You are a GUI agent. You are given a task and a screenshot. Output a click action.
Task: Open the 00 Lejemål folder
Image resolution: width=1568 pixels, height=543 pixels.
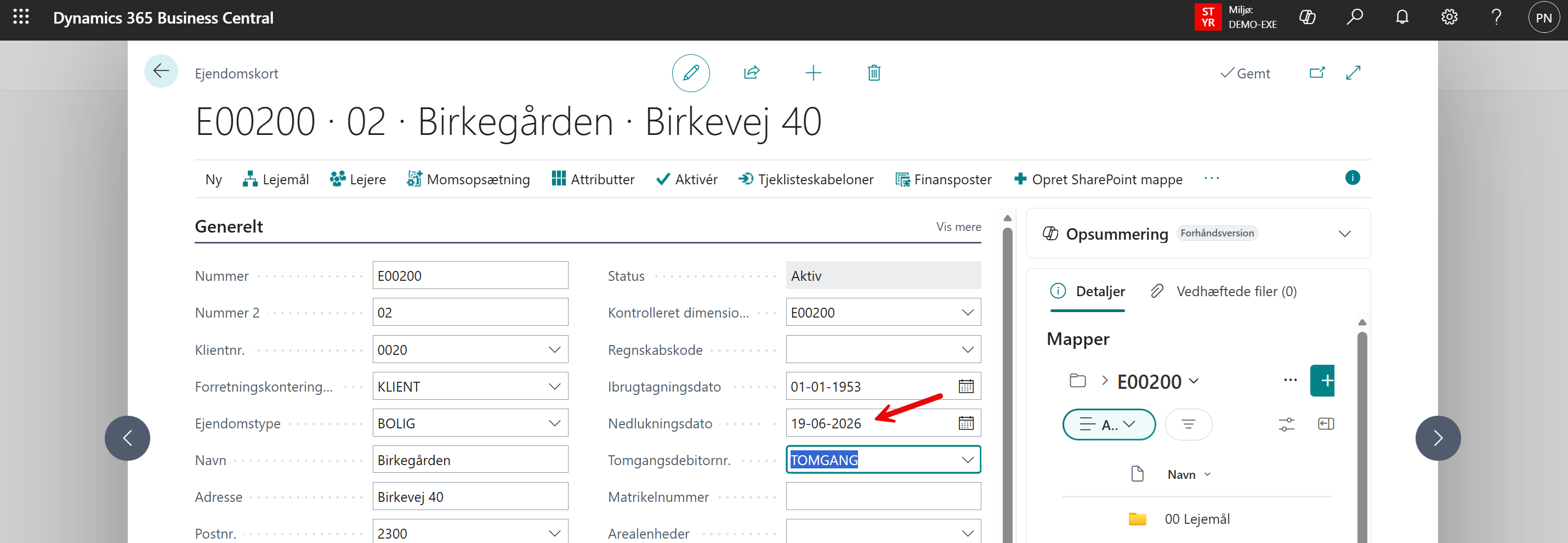coord(1197,519)
